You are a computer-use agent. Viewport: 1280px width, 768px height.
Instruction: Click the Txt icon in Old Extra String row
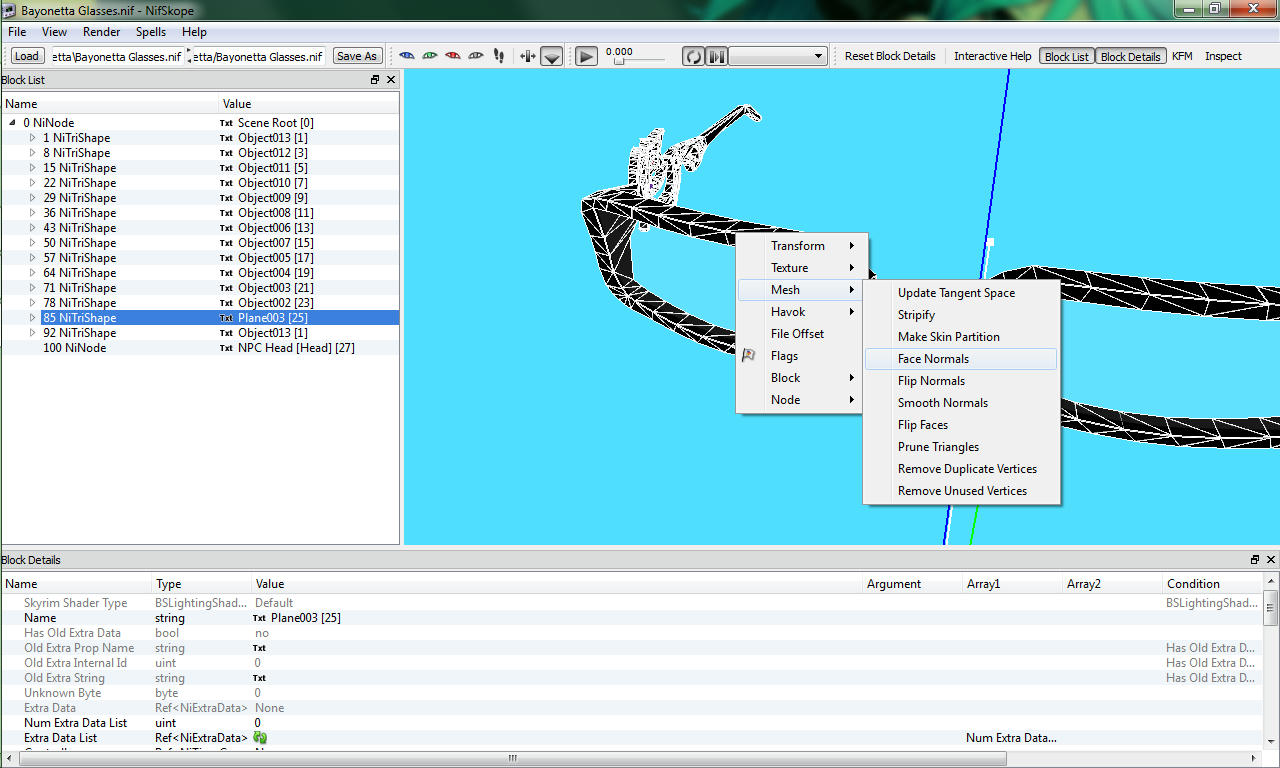(259, 678)
